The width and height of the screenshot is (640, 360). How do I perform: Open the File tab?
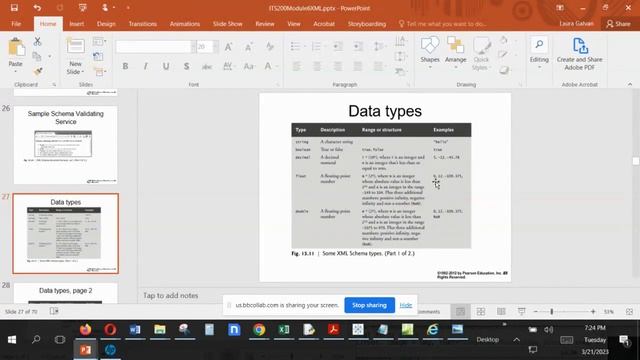coord(16,24)
